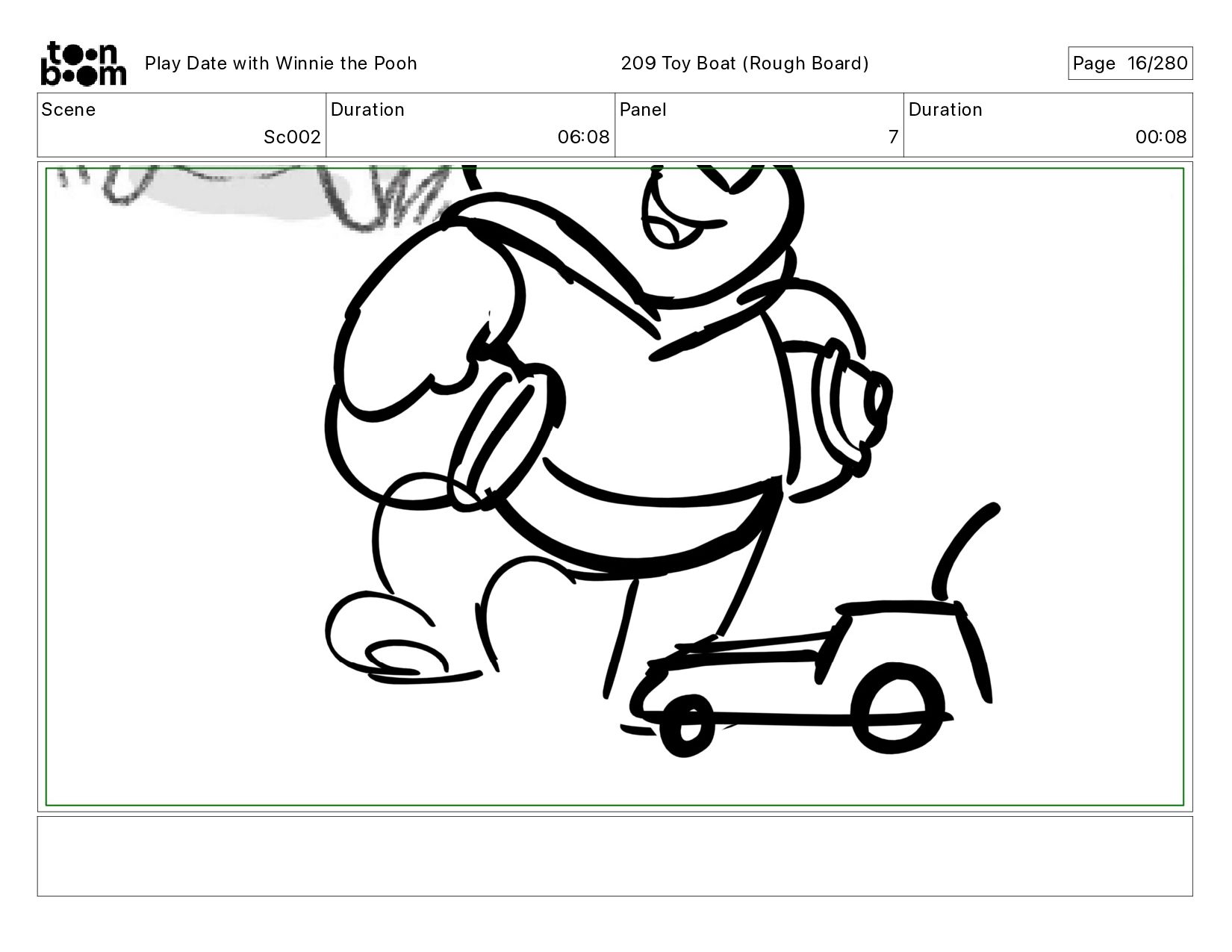Select the scene duration value "06:08"
Image resolution: width=1232 pixels, height=952 pixels.
583,137
